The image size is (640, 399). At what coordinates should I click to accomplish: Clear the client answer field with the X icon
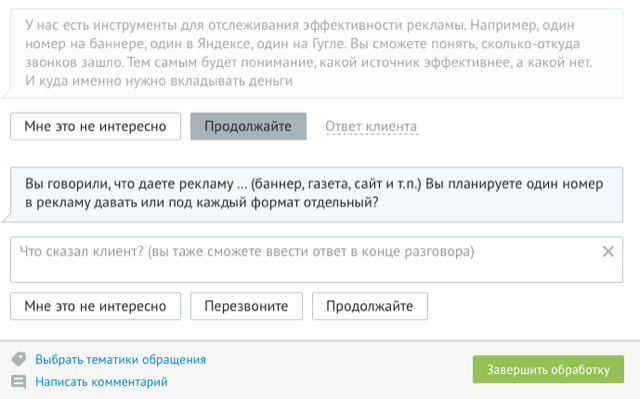tap(608, 251)
